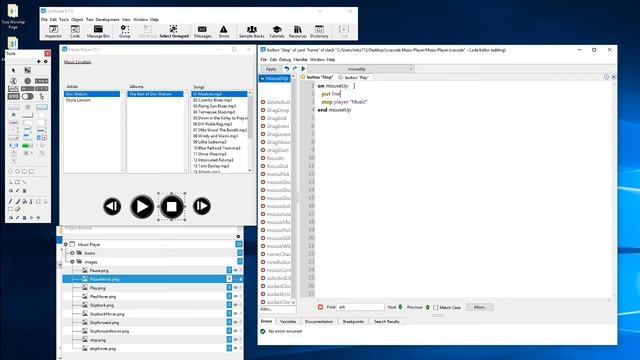The image size is (640, 360).
Task: Open Sample Stacks in toolbar
Action: coord(251,31)
